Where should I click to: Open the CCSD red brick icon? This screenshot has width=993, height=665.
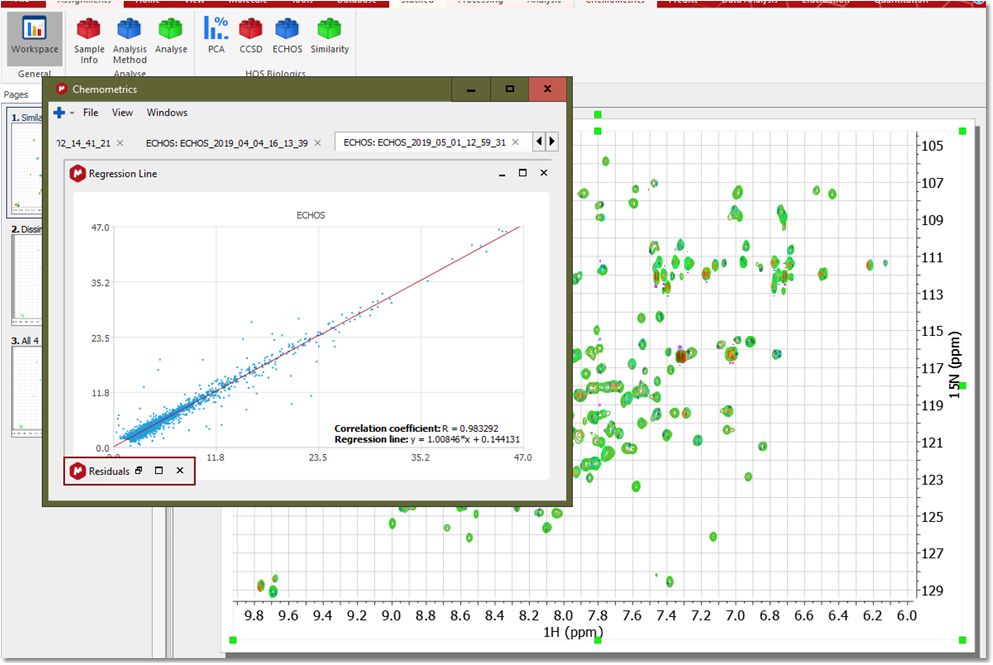[x=251, y=28]
